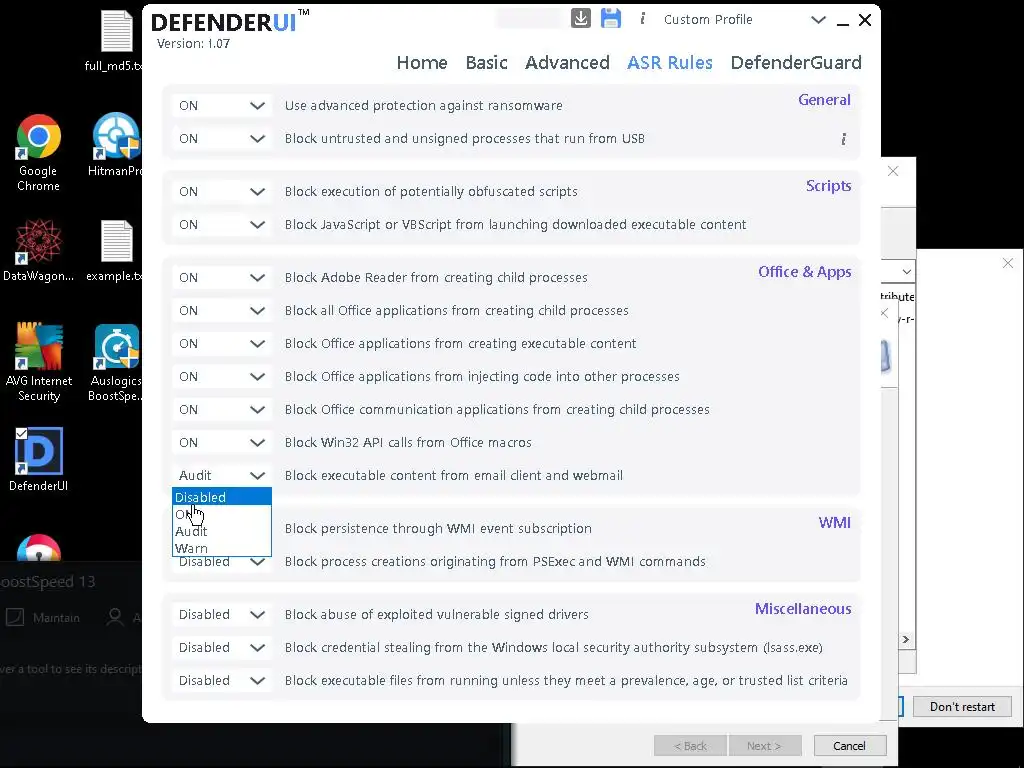Open dropdown for USB untrusted processes rule
Viewport: 1024px width, 768px height.
[221, 138]
